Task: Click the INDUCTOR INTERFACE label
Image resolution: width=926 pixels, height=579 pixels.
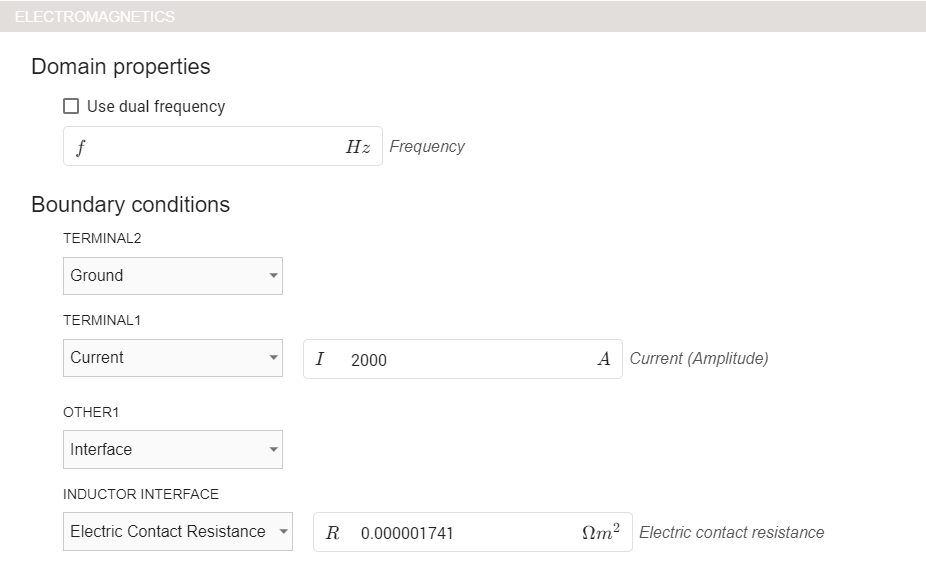Action: click(141, 494)
